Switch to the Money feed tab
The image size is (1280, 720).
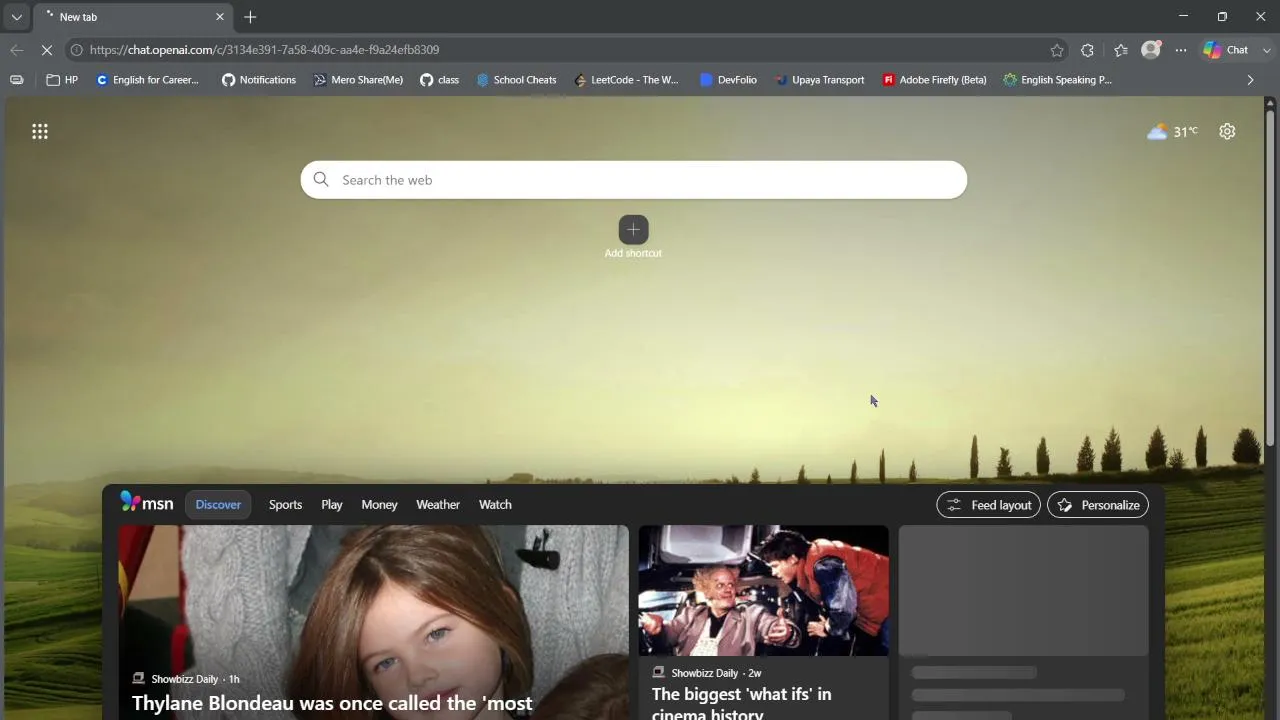click(379, 505)
